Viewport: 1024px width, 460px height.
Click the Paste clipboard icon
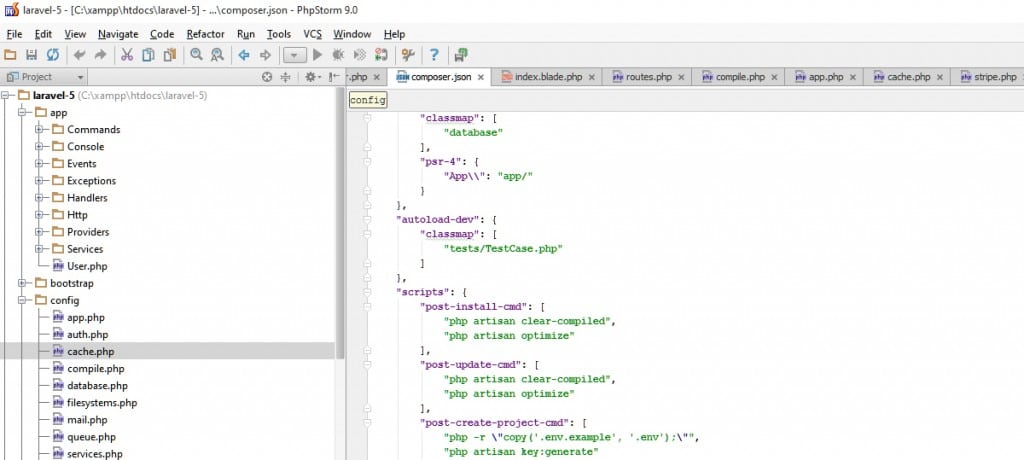click(x=170, y=55)
